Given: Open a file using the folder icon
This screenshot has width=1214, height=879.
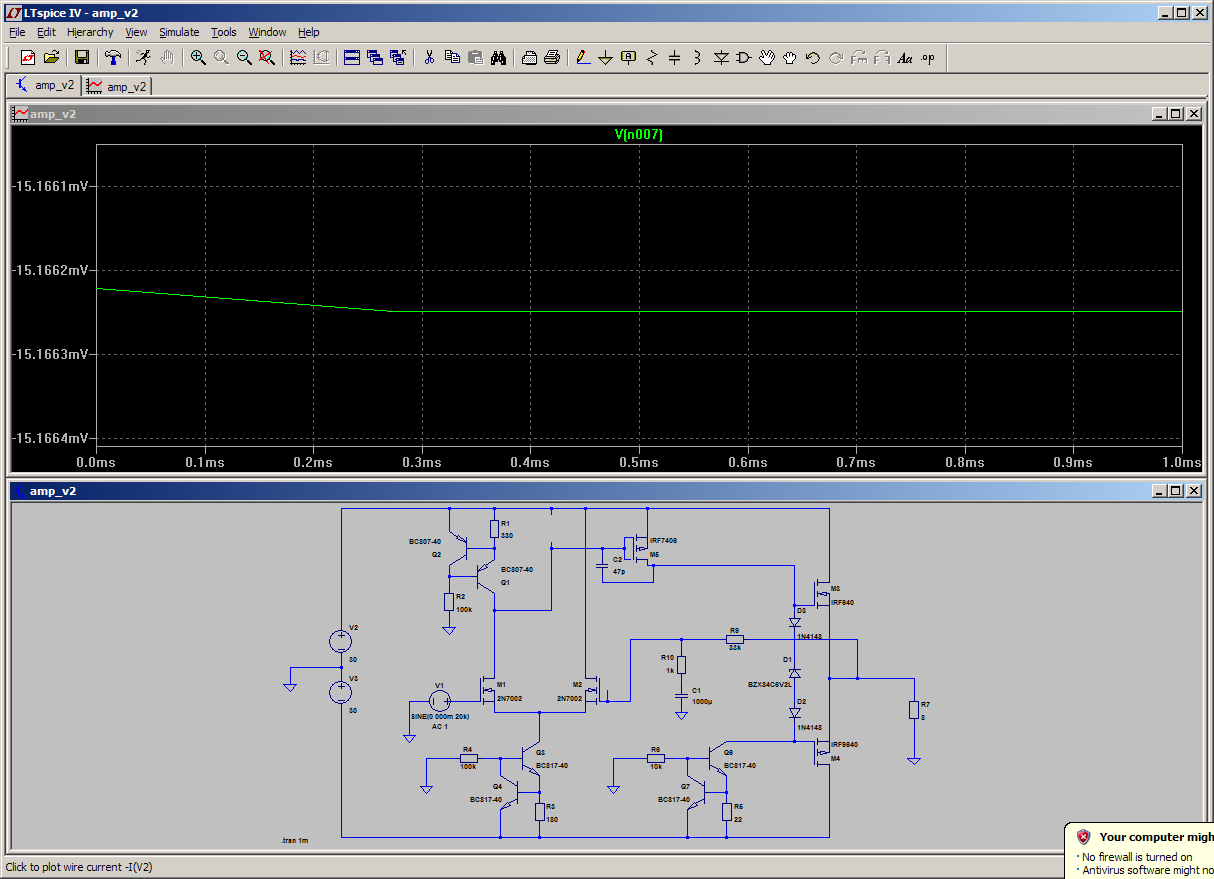Looking at the screenshot, I should (x=51, y=58).
